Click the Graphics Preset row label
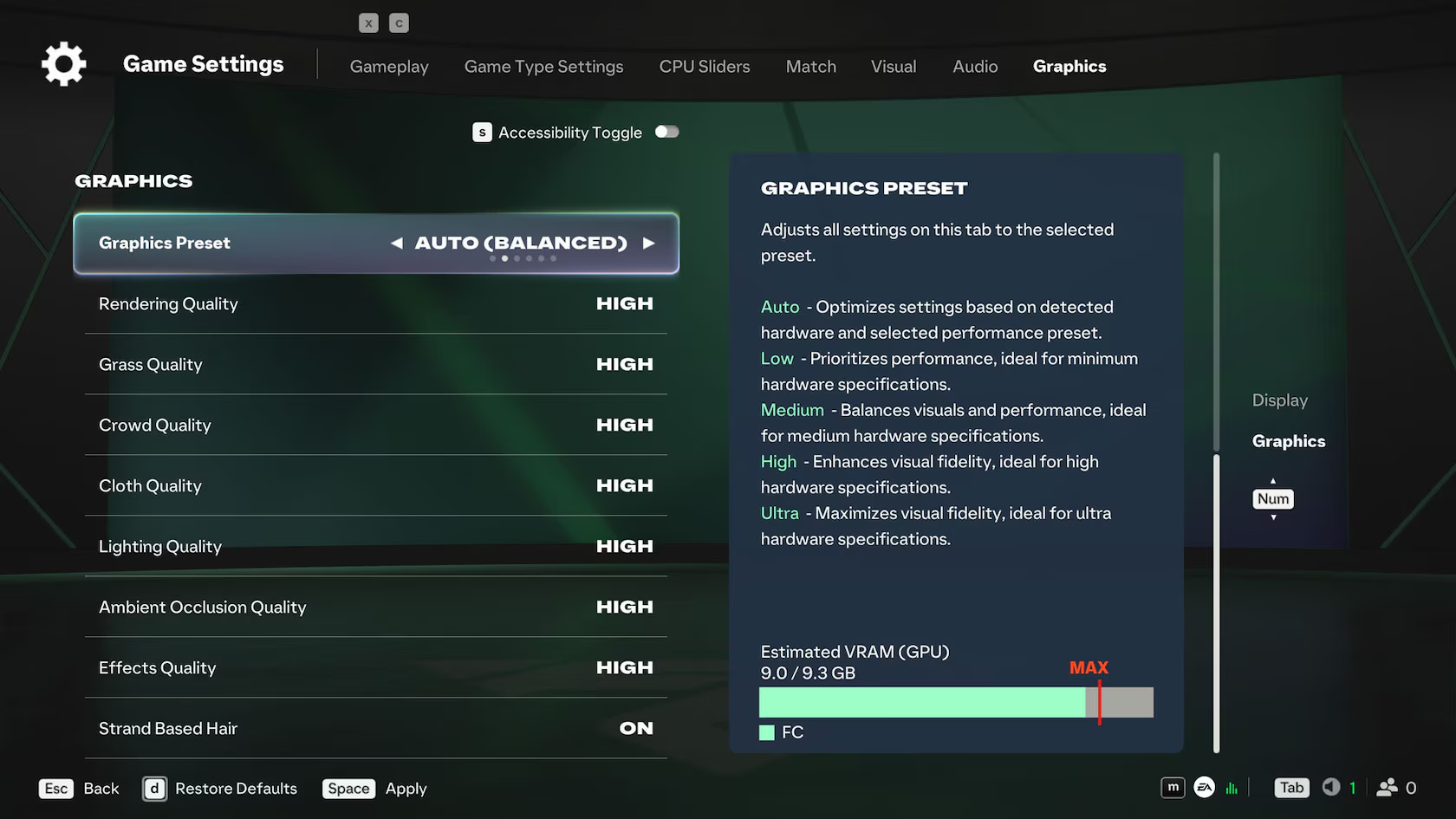1456x819 pixels. (x=165, y=244)
